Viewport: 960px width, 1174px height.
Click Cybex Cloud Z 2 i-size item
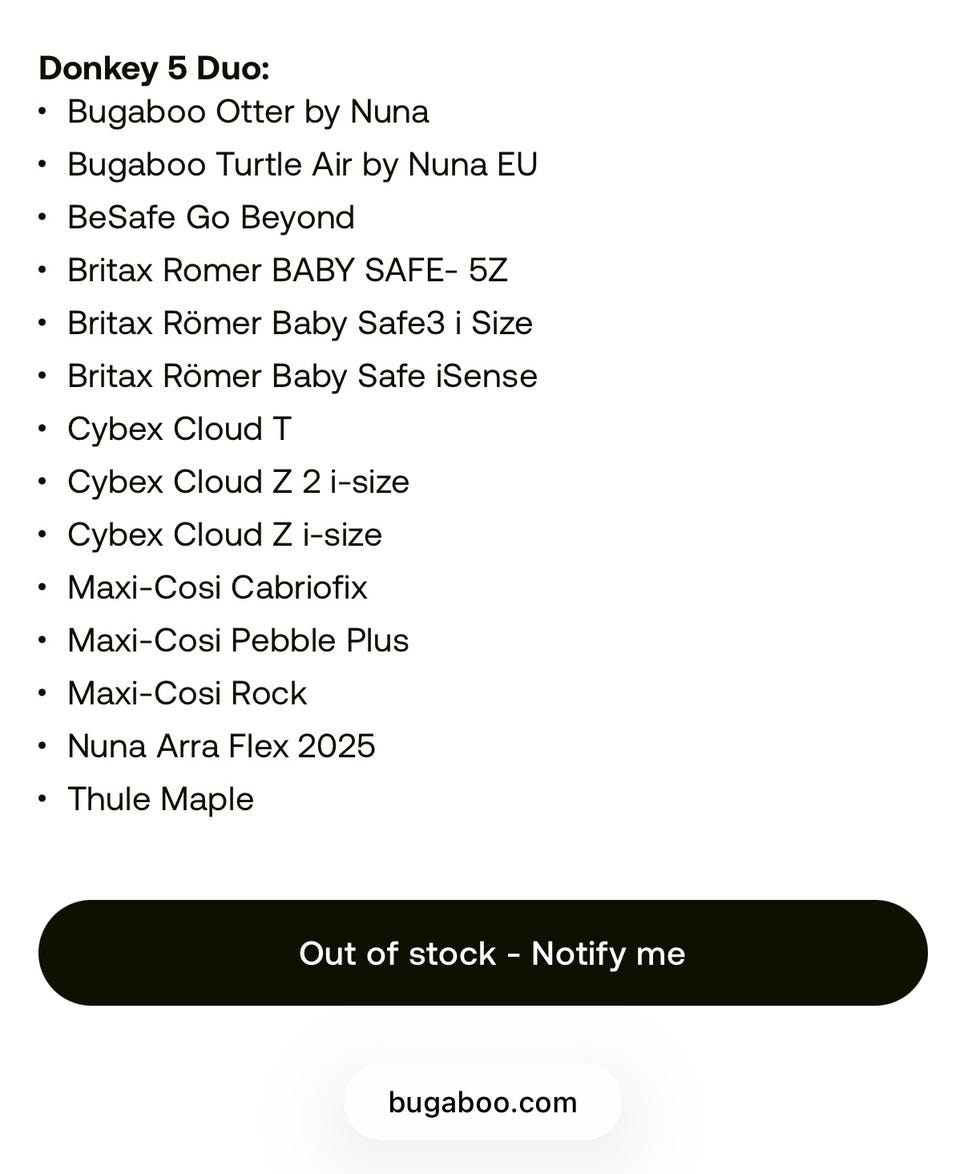pos(238,482)
